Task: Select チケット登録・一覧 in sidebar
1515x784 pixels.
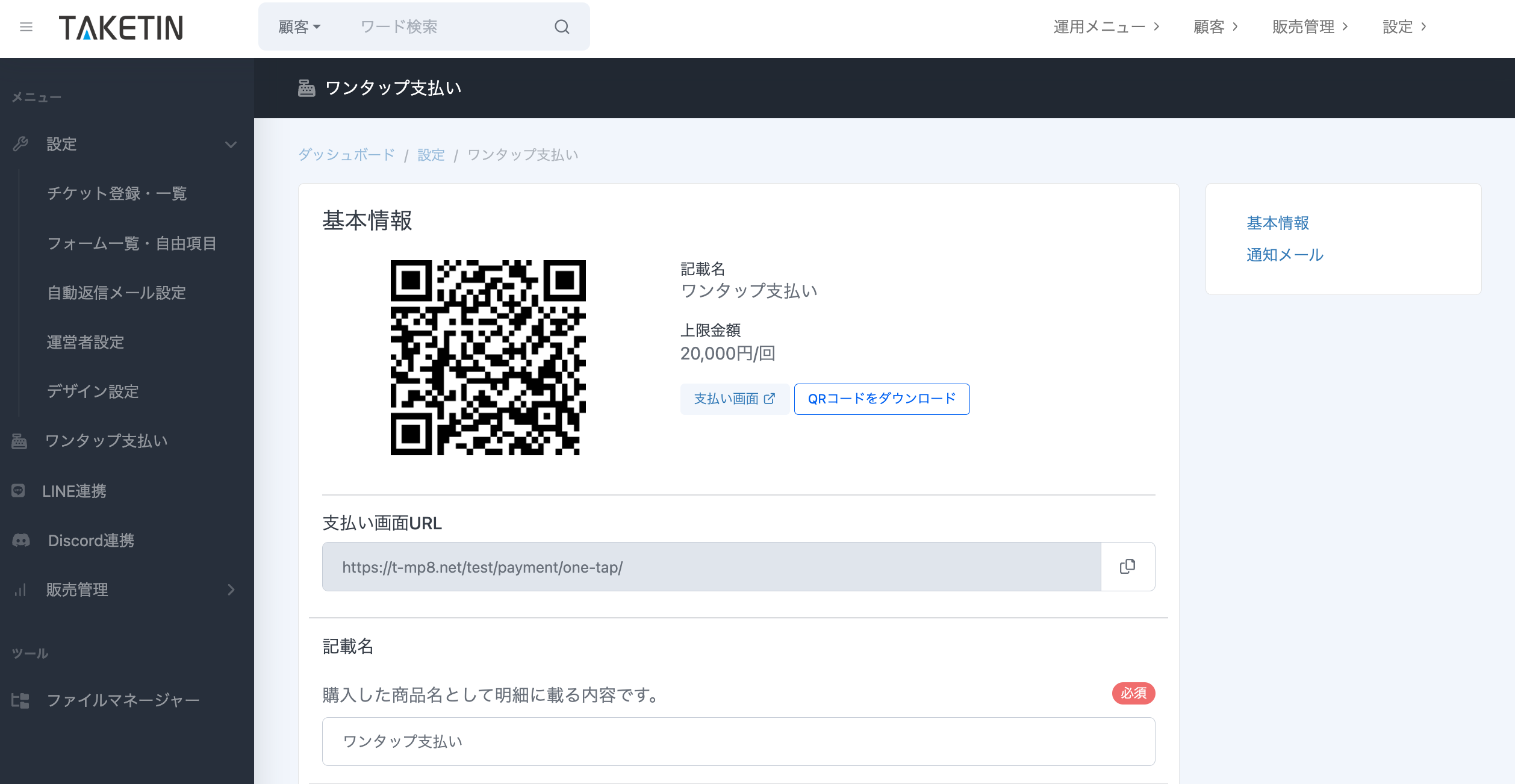Action: click(117, 193)
